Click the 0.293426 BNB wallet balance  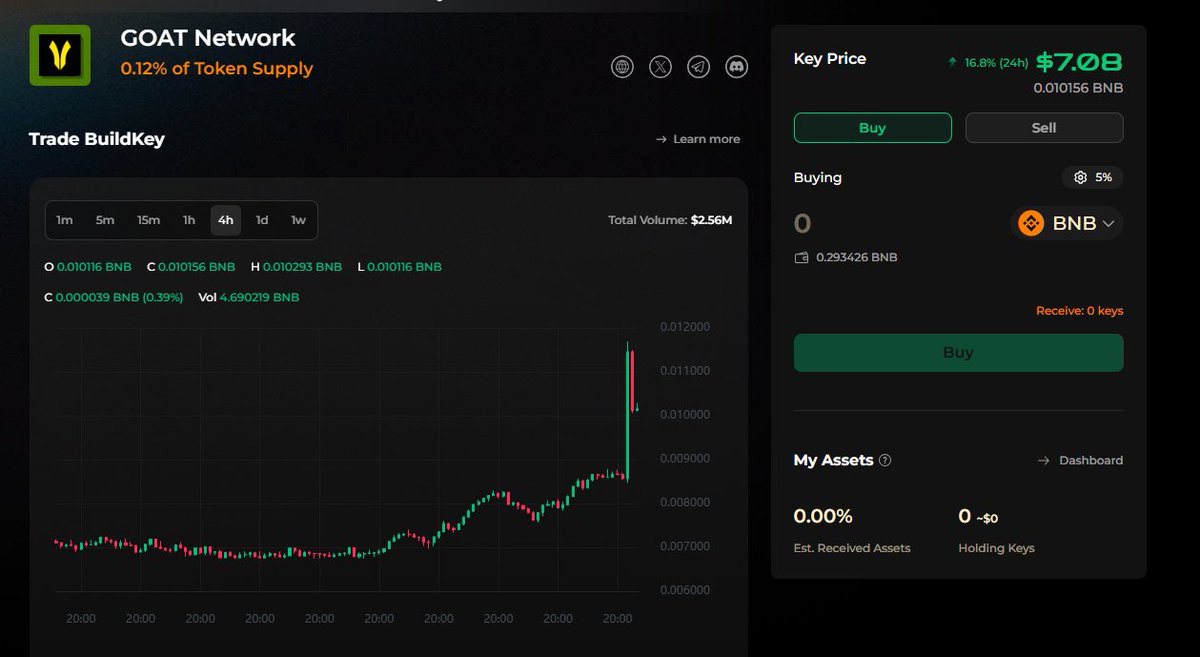click(x=857, y=257)
